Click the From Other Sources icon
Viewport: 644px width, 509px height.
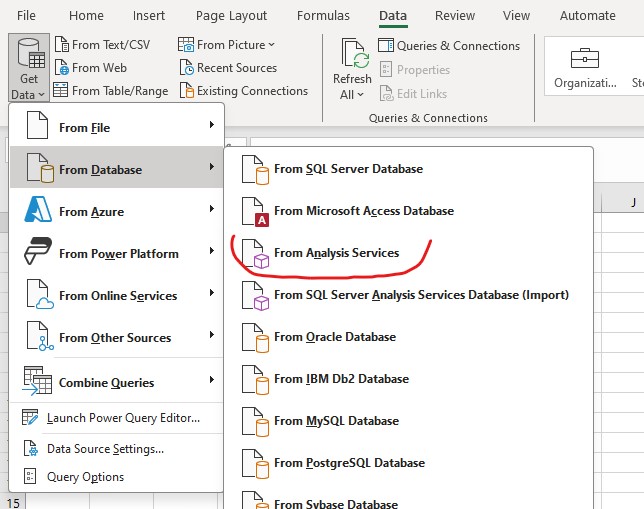(x=40, y=336)
